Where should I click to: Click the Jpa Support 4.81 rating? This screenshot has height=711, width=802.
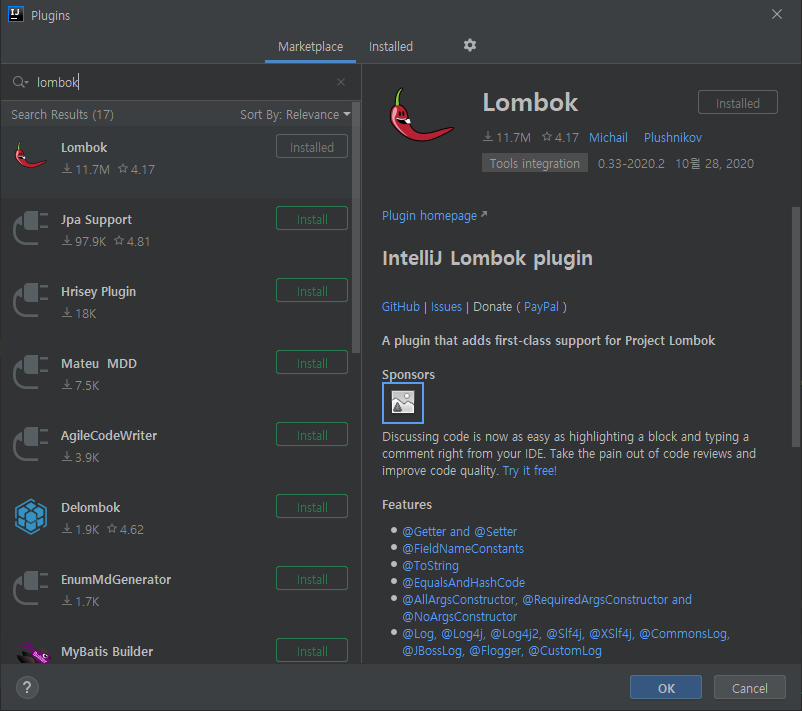pyautogui.click(x=132, y=241)
